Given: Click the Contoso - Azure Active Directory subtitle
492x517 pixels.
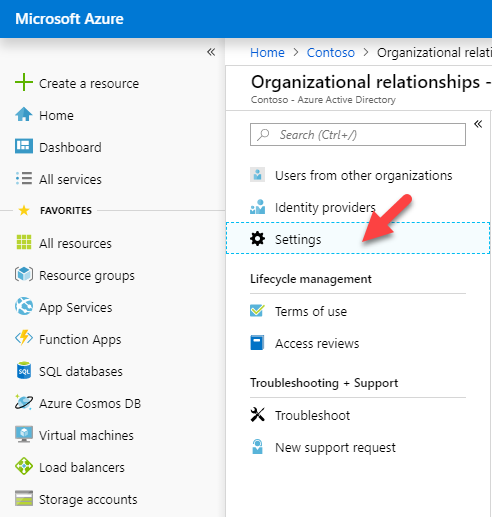Looking at the screenshot, I should 323,99.
